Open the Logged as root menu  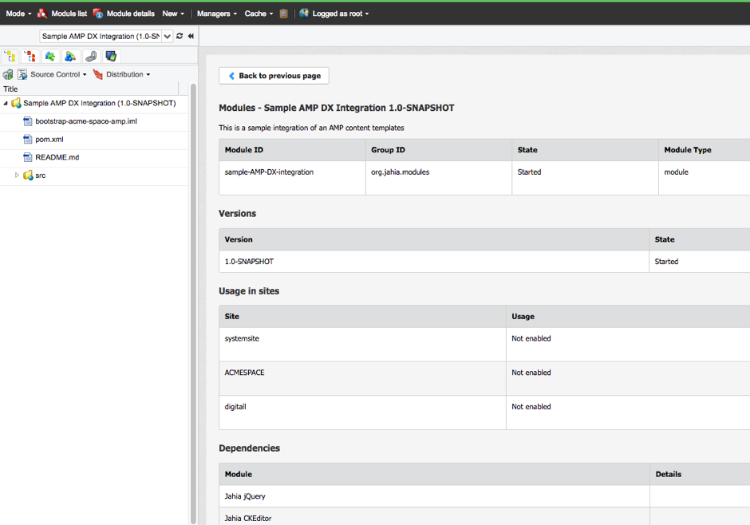(x=341, y=13)
